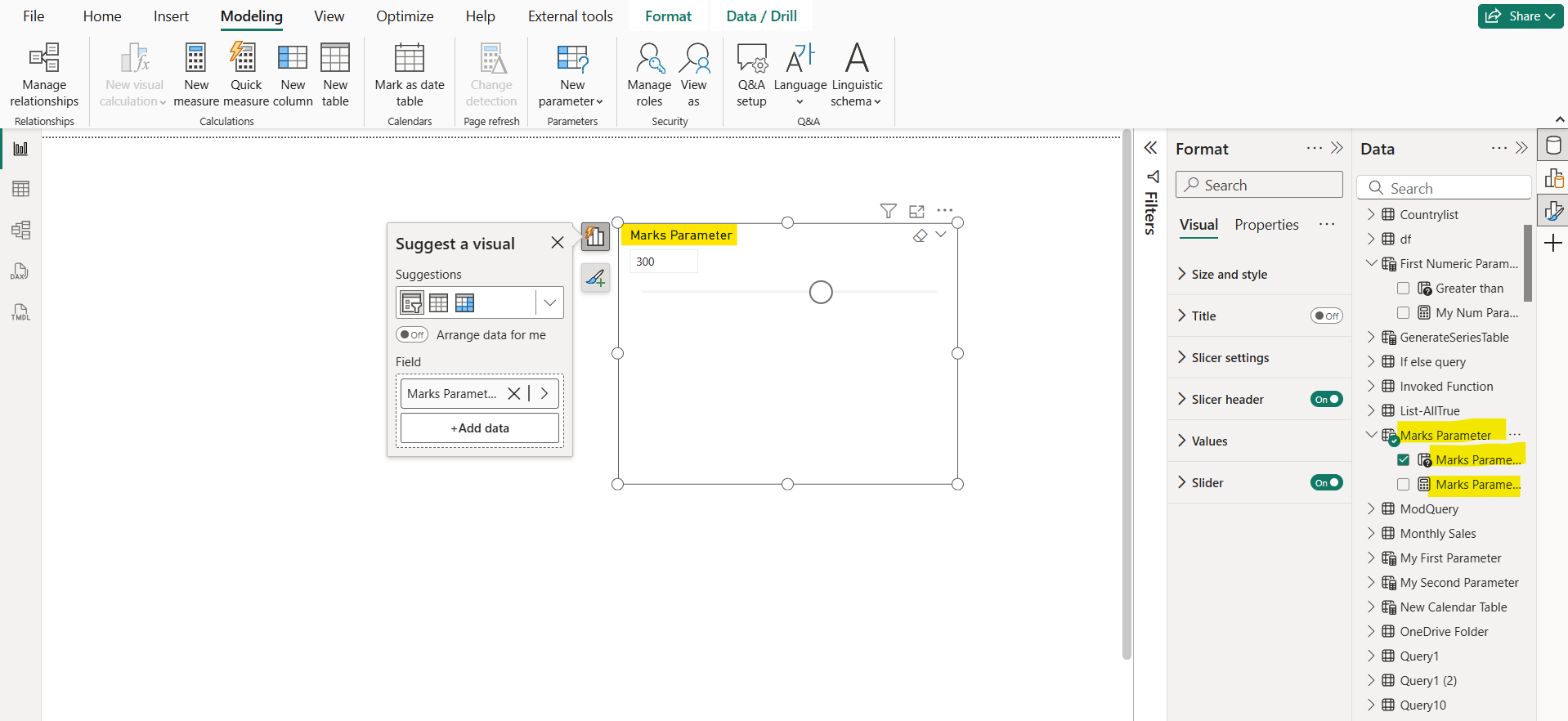
Task: Click the eraser icon to clear slicer selections
Action: tap(920, 235)
